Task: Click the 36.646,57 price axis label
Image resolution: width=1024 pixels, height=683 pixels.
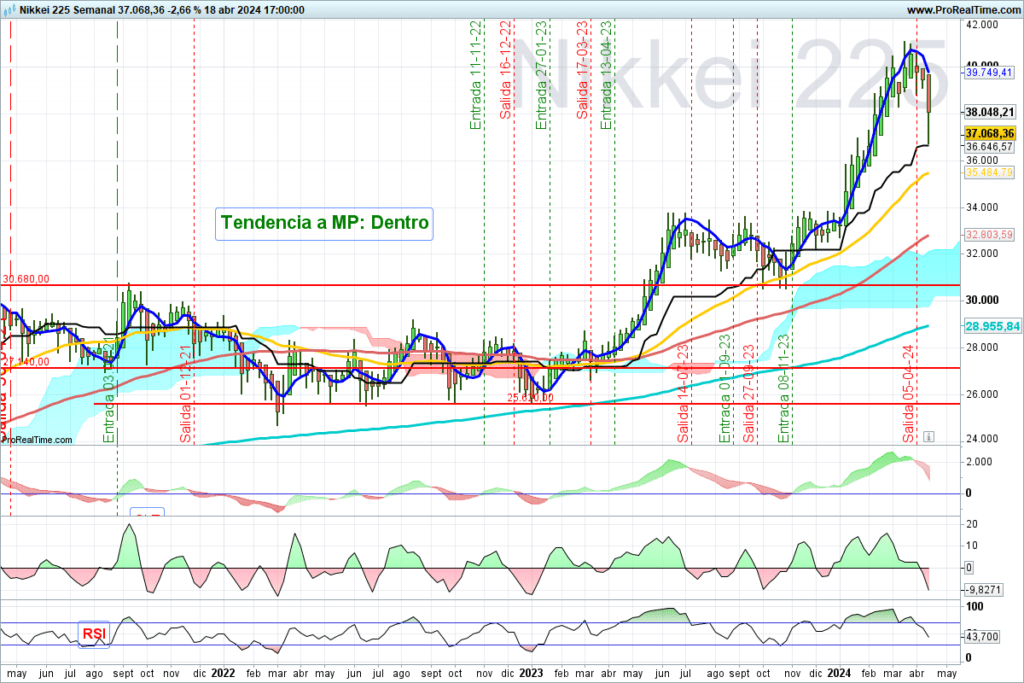Action: click(x=989, y=147)
